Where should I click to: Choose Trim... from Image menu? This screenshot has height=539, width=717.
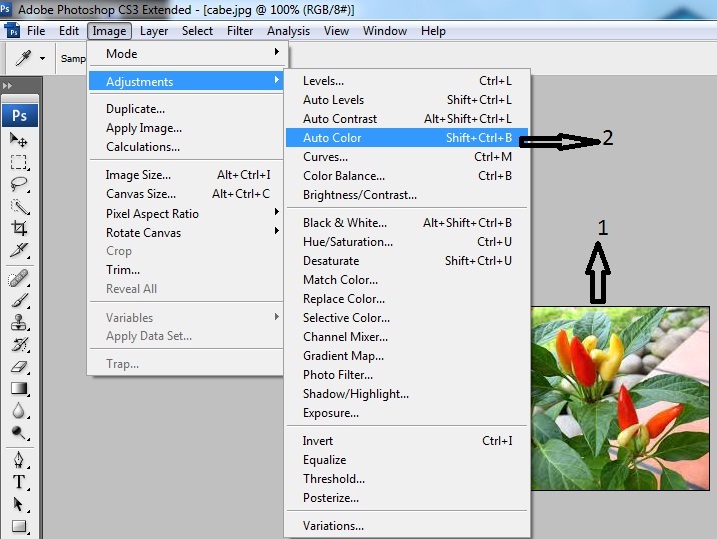pyautogui.click(x=187, y=270)
